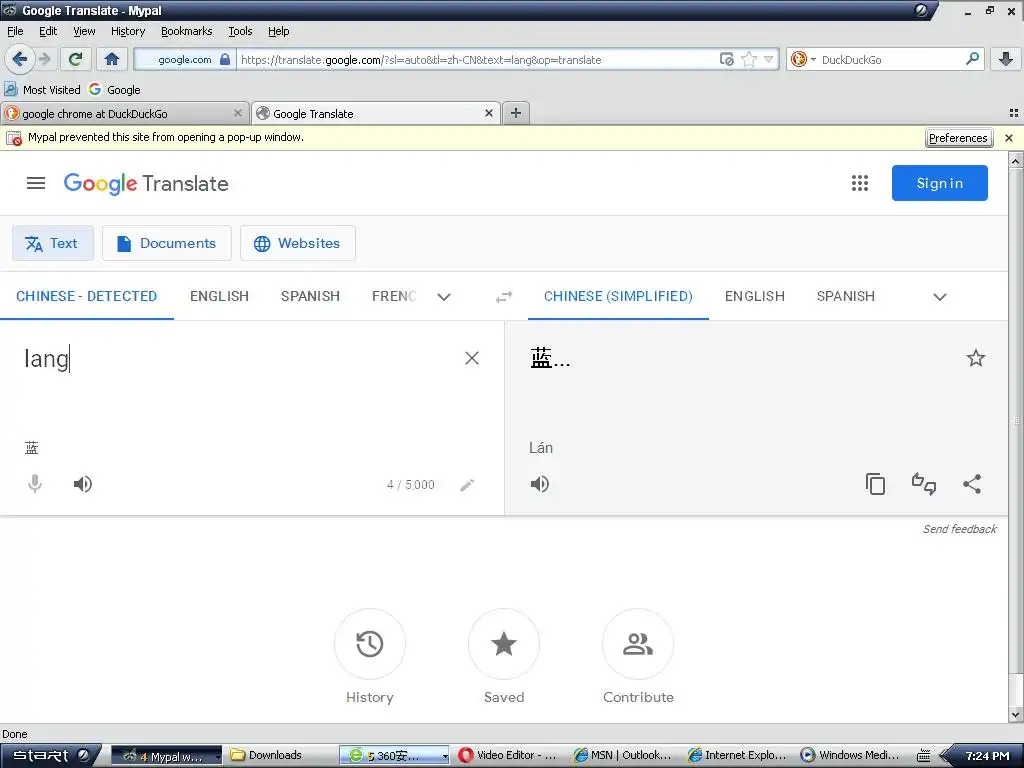
Task: Copy the translation to clipboard
Action: [x=875, y=484]
